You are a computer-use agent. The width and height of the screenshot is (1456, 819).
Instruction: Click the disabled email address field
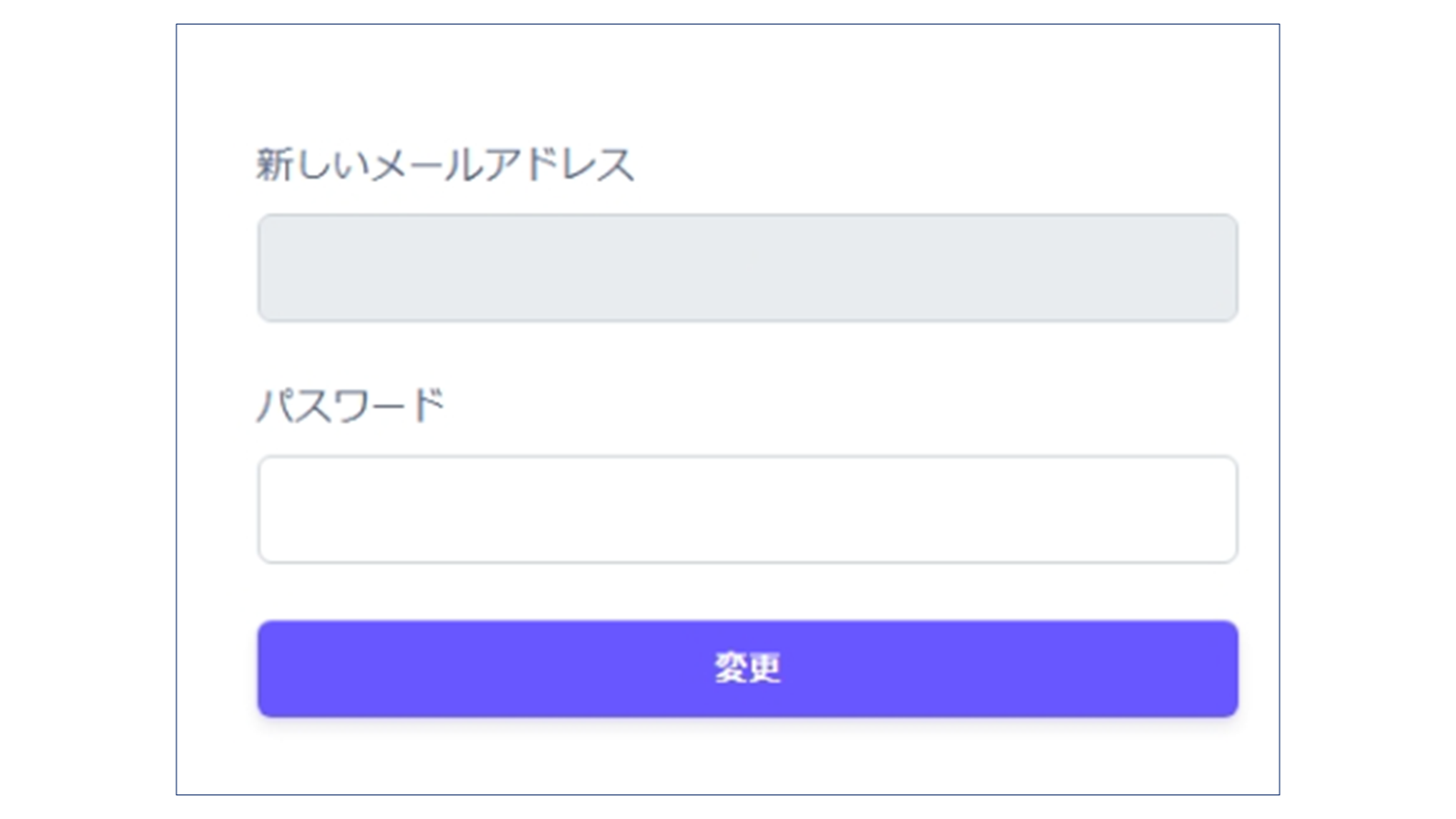pos(746,266)
